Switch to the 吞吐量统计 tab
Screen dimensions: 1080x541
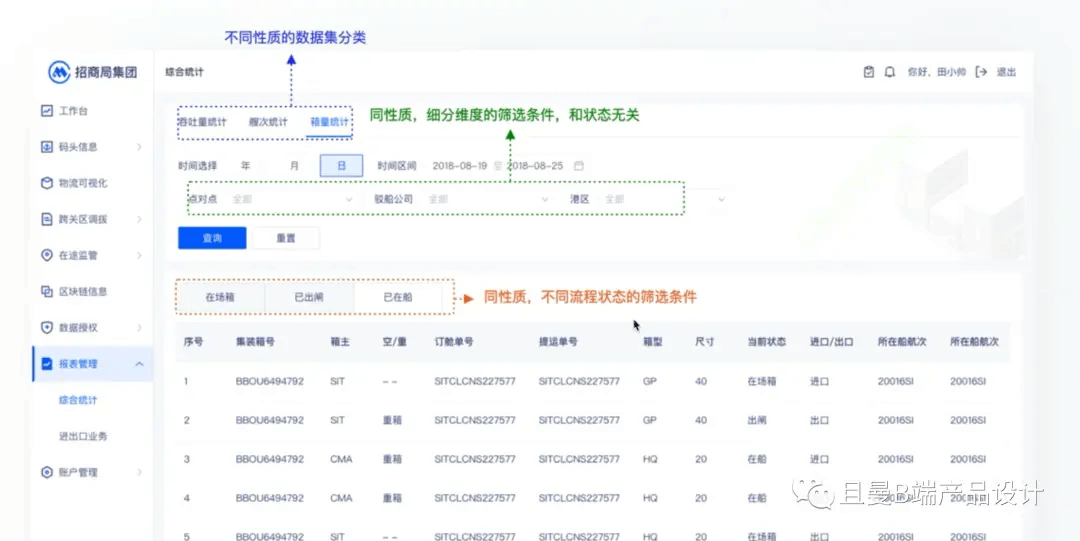click(x=202, y=122)
